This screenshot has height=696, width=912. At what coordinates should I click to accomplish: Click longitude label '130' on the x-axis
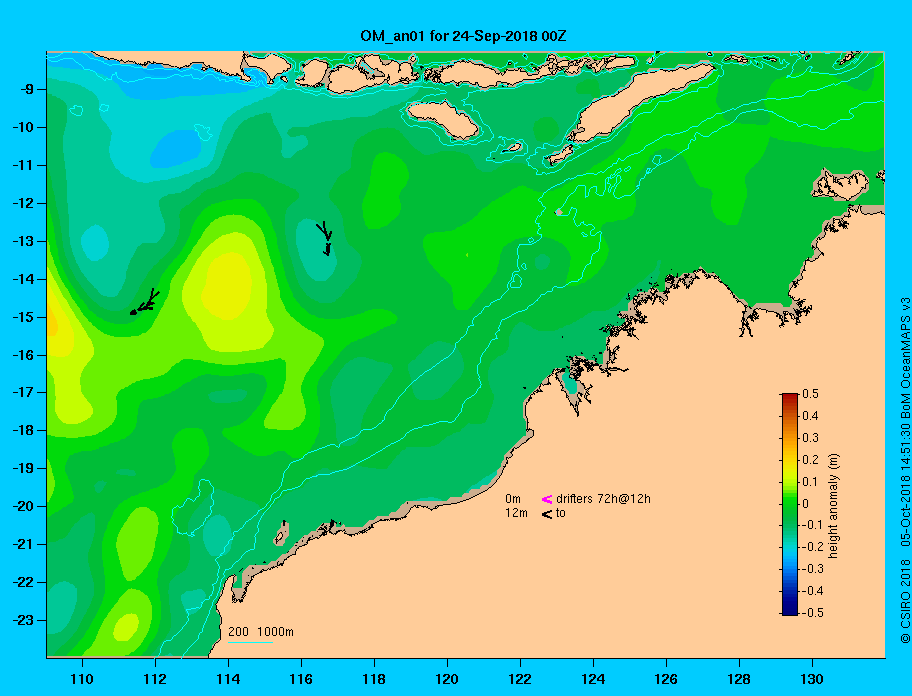pyautogui.click(x=812, y=679)
